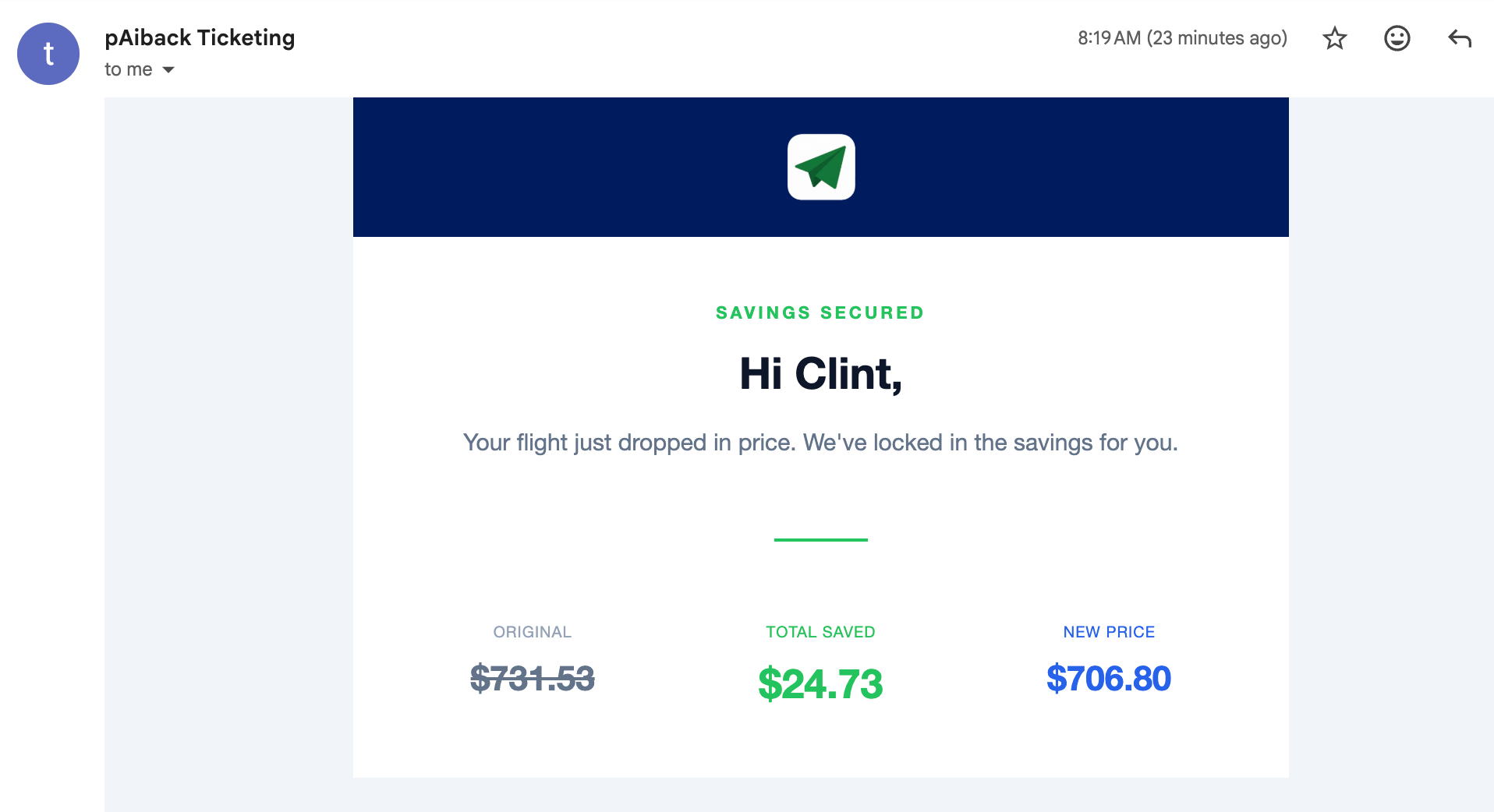
Task: Click the green total saved $24.73
Action: [x=820, y=683]
